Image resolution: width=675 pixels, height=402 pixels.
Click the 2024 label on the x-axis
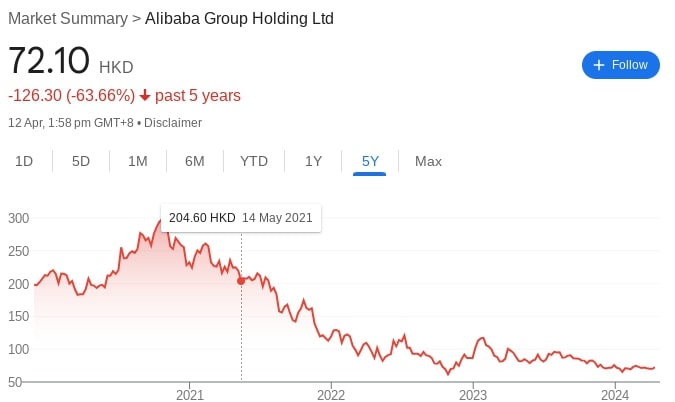(x=615, y=393)
